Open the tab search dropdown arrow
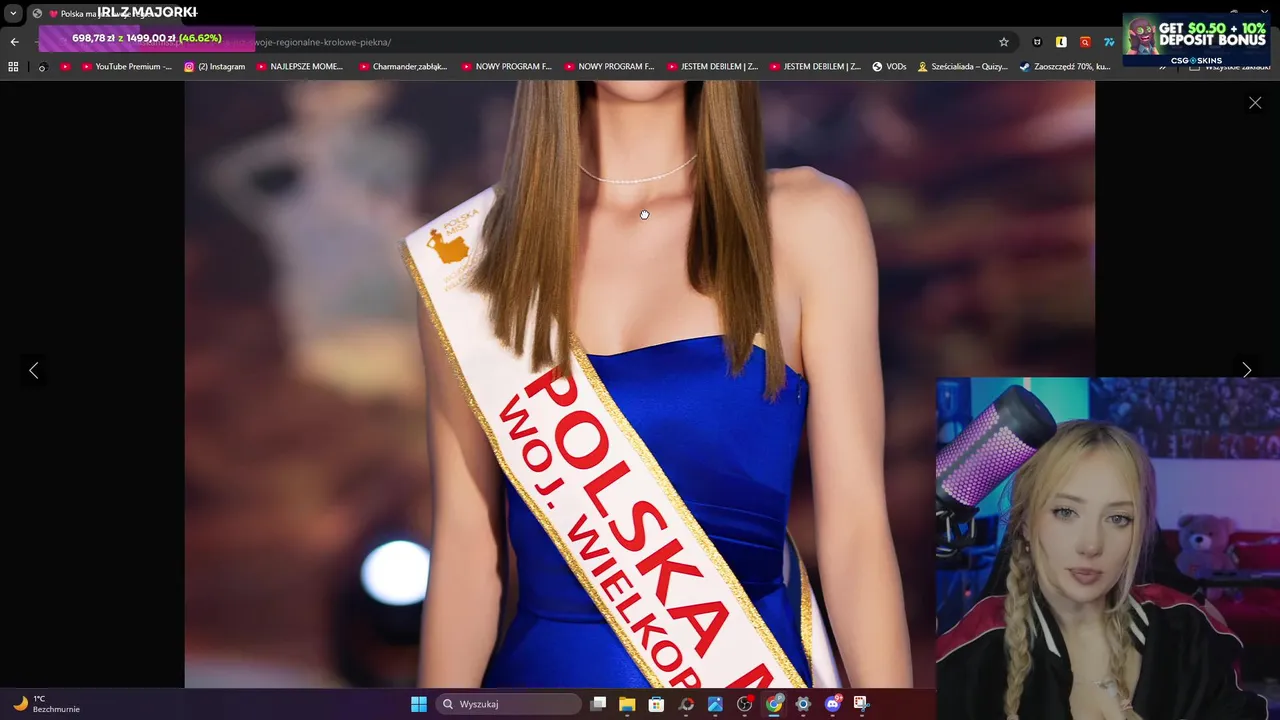This screenshot has width=1280, height=720. [x=13, y=13]
